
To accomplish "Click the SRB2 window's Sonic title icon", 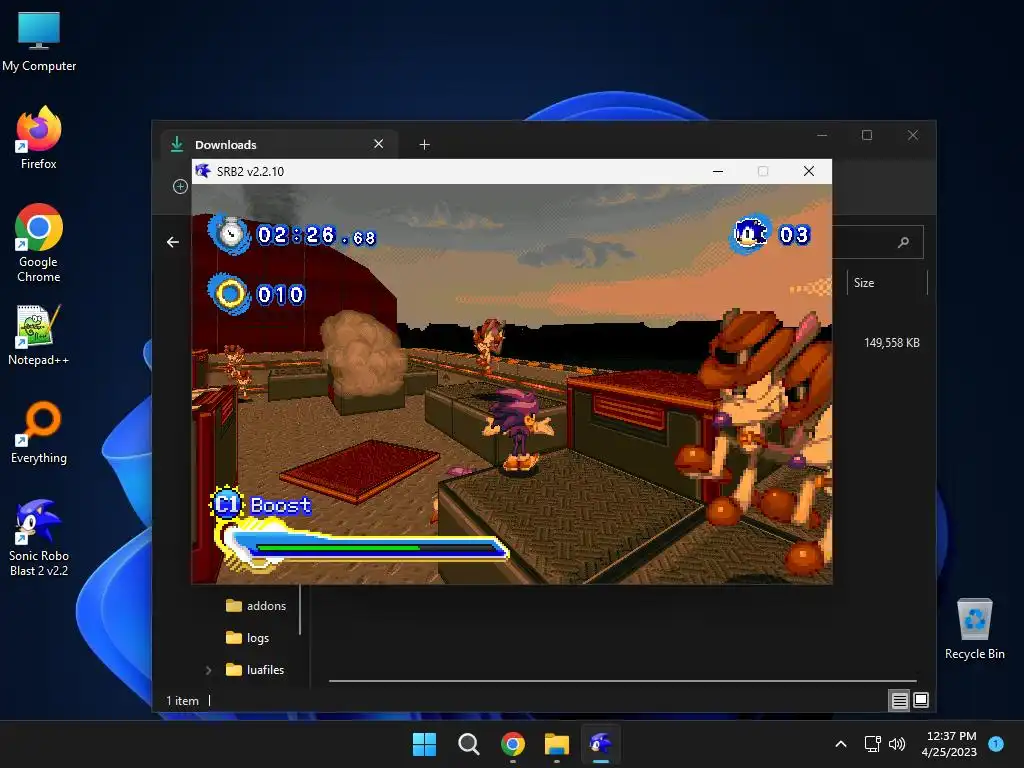I will (203, 171).
